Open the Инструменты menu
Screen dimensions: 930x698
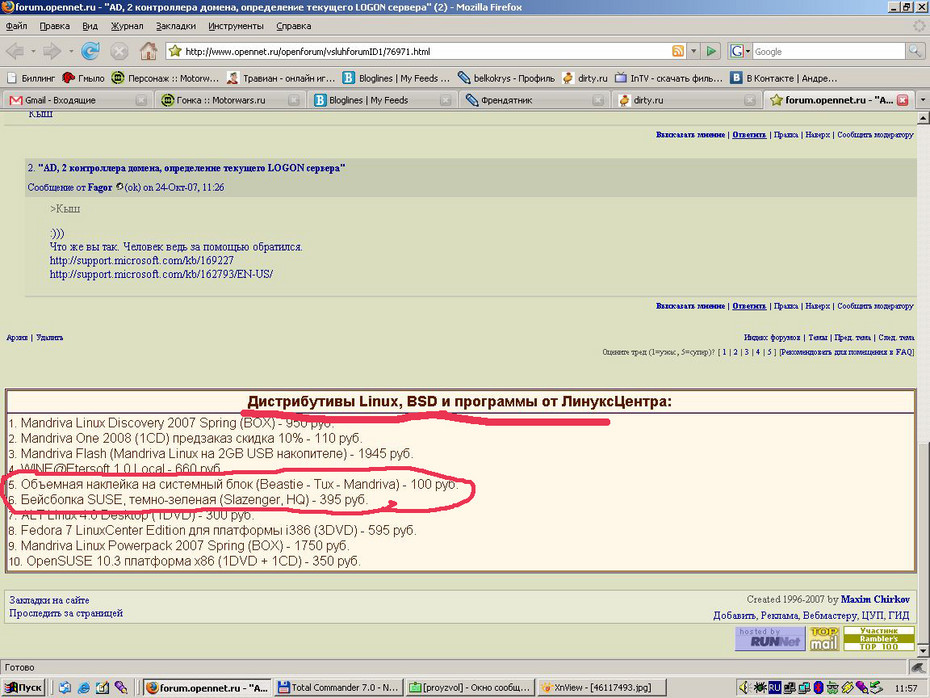click(x=236, y=26)
